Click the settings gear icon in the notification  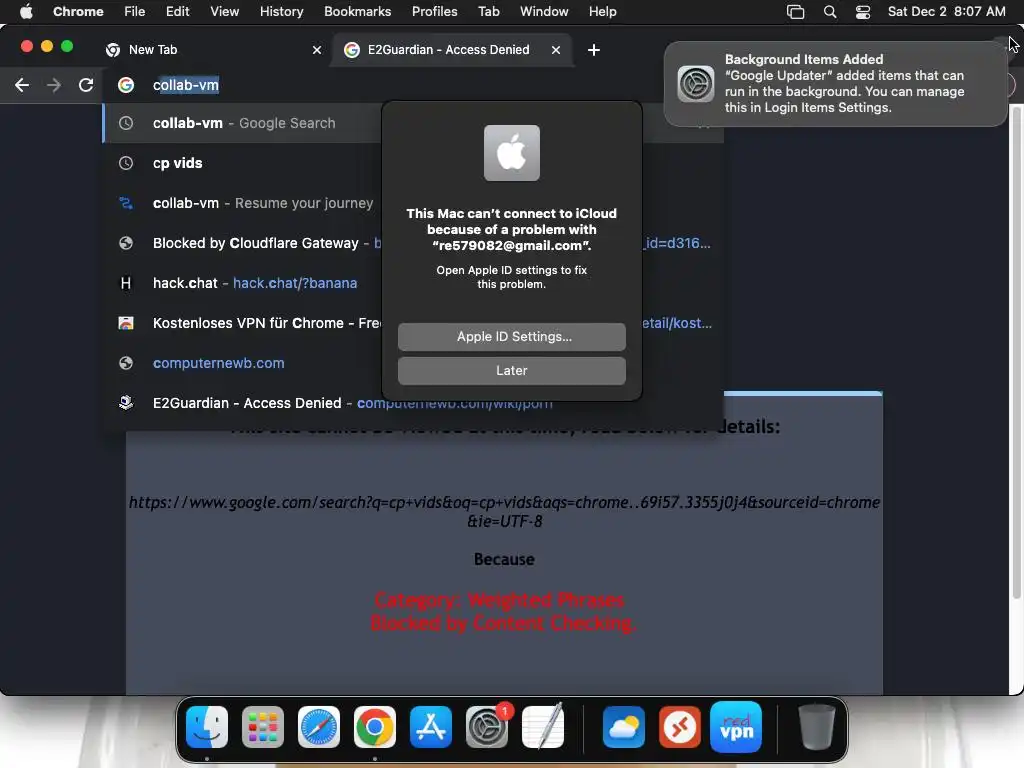coord(696,84)
